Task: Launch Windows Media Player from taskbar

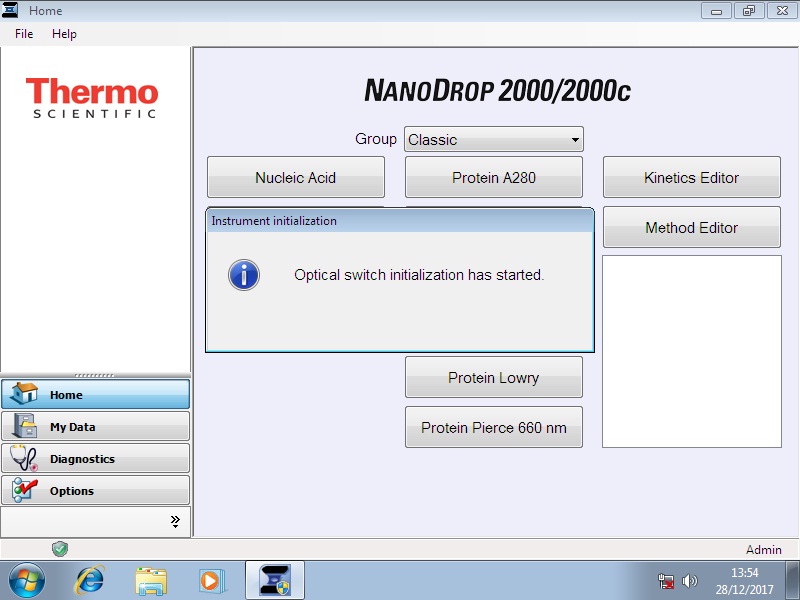Action: [211, 581]
